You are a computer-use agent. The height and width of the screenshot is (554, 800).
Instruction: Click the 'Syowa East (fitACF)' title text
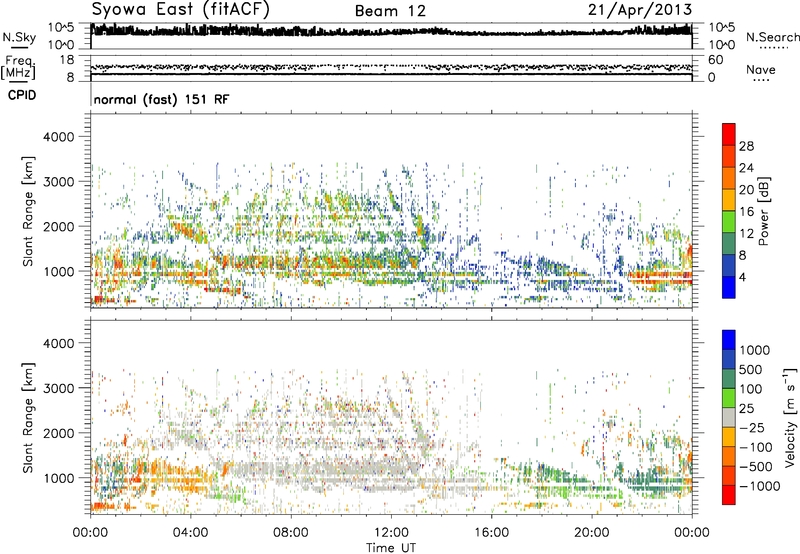pos(180,9)
